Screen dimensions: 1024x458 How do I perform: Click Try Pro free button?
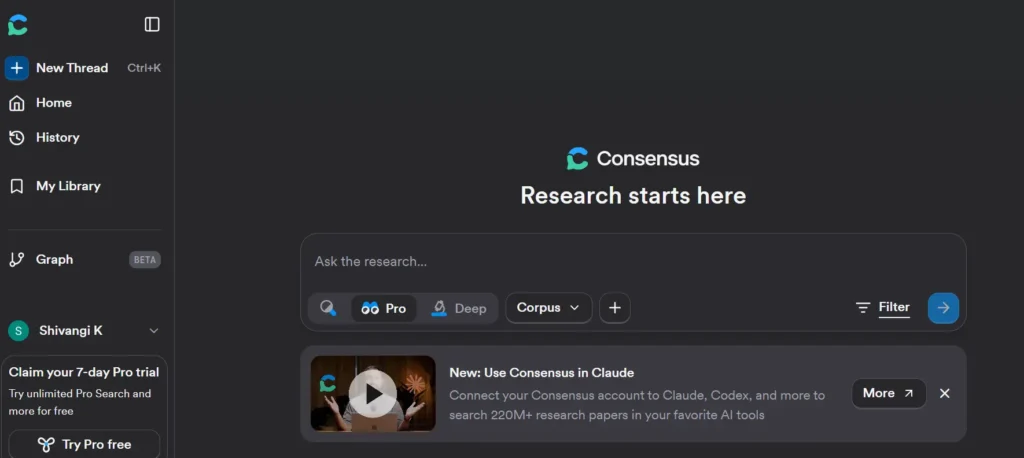click(84, 444)
